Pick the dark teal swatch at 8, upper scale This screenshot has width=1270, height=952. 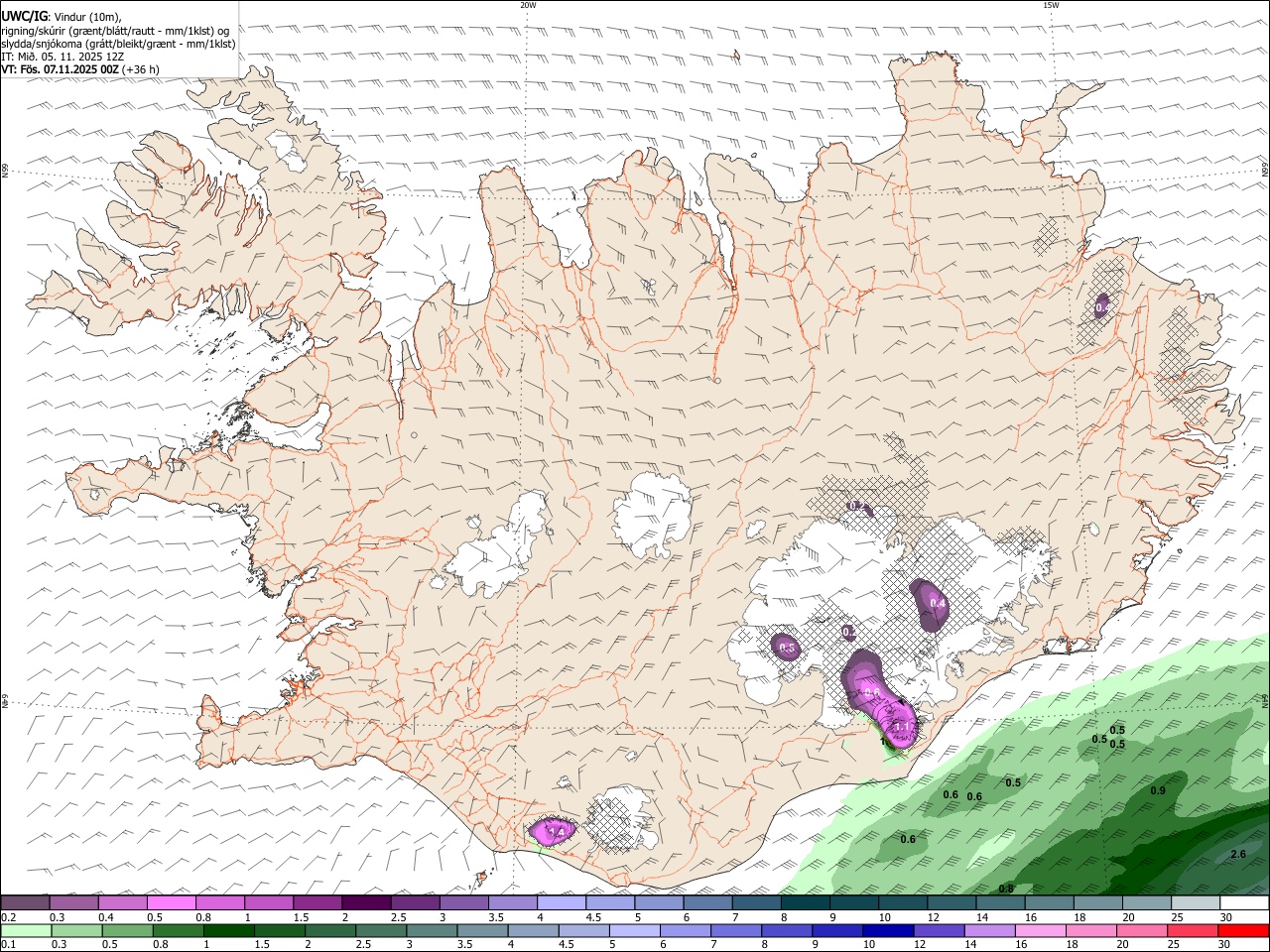tap(806, 903)
